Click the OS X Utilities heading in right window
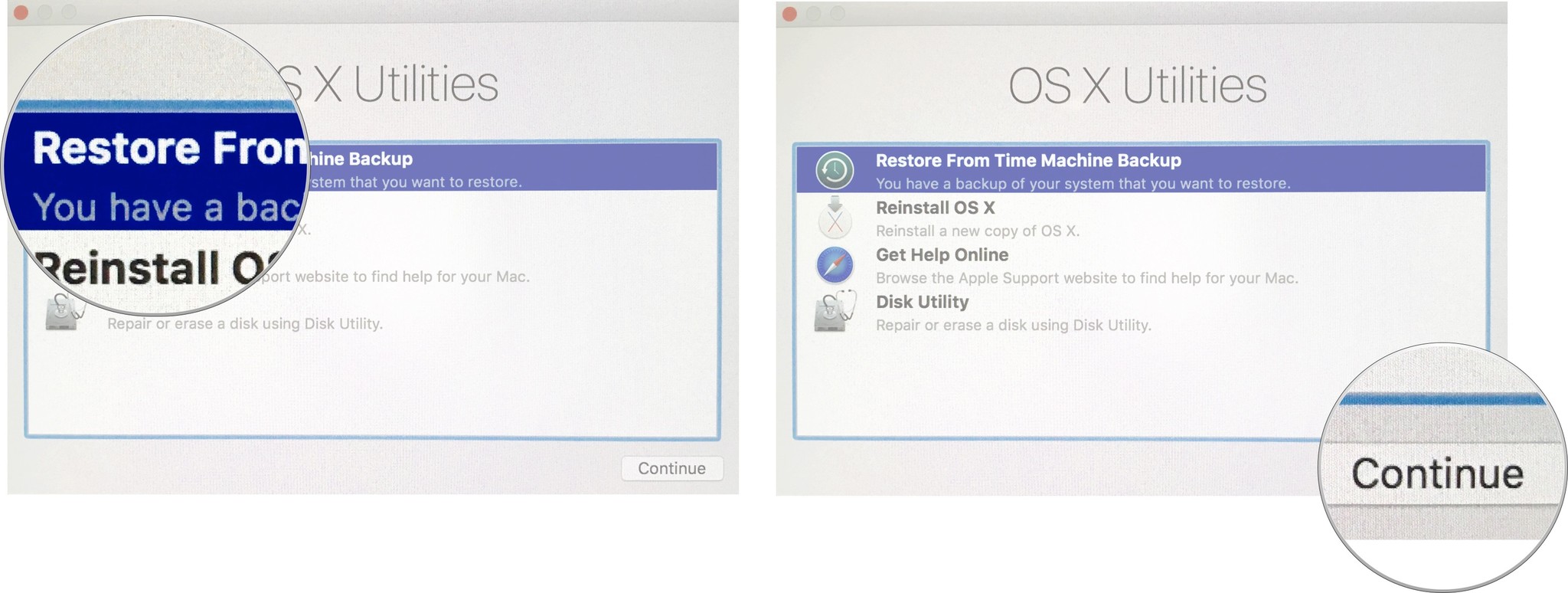The width and height of the screenshot is (1568, 593). (x=1137, y=85)
